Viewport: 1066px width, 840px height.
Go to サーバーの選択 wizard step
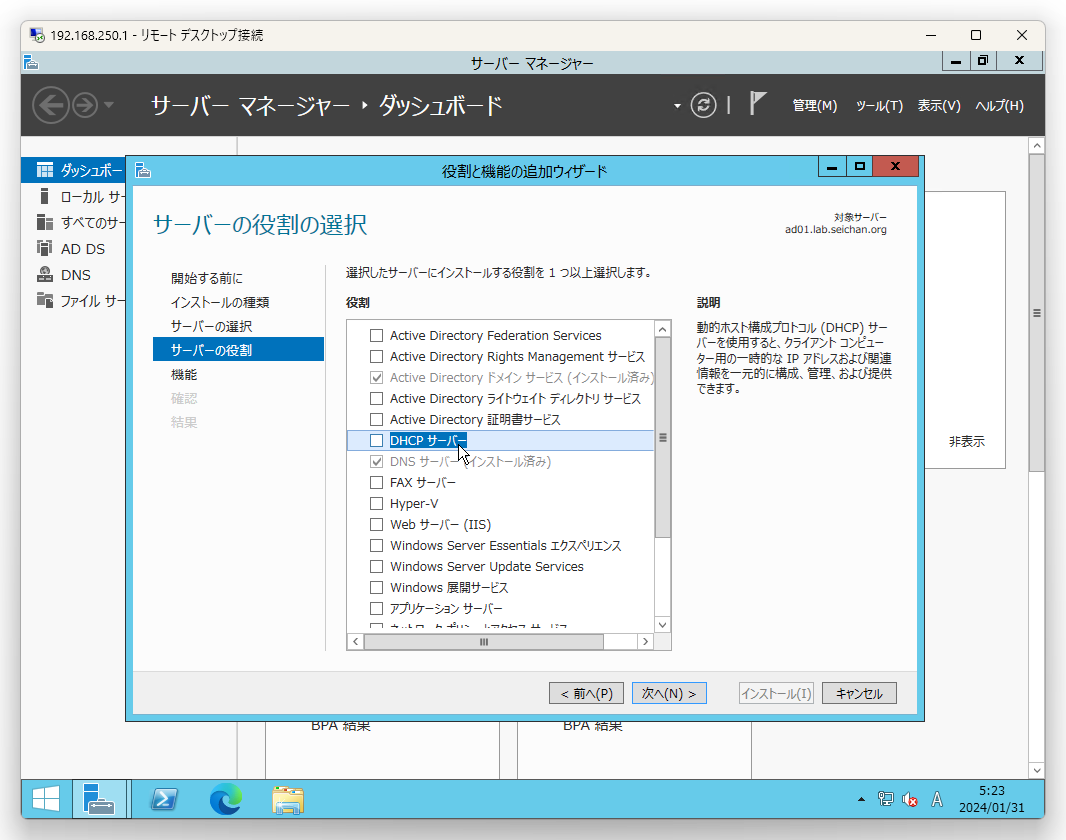click(211, 327)
